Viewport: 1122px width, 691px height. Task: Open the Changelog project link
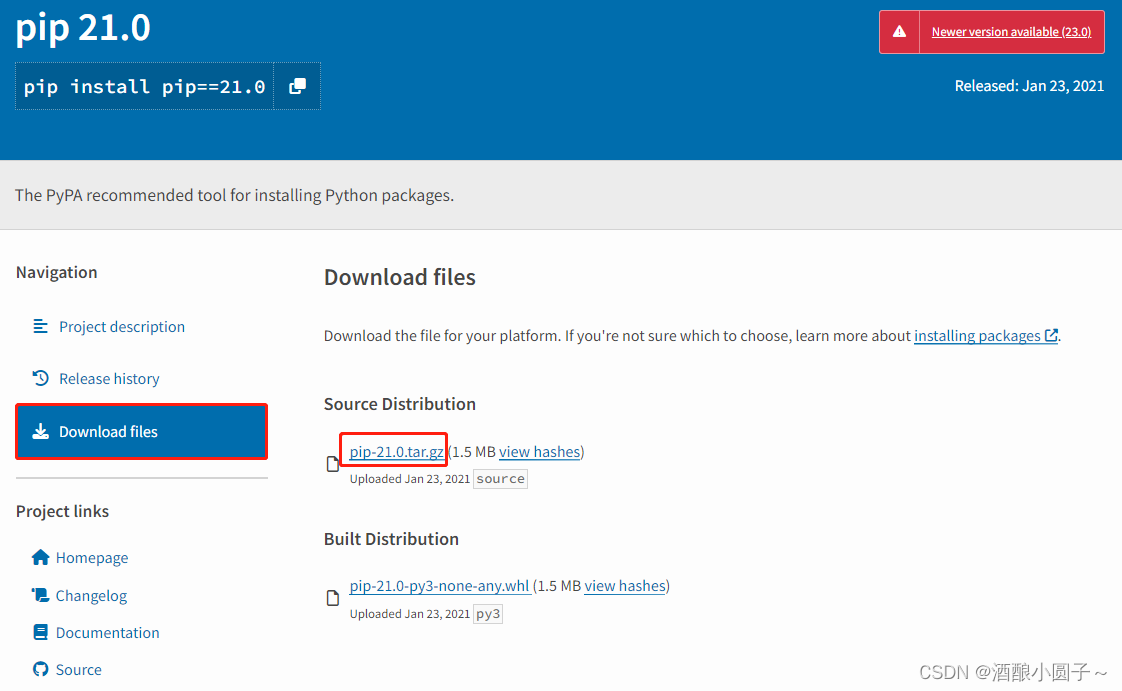(91, 596)
